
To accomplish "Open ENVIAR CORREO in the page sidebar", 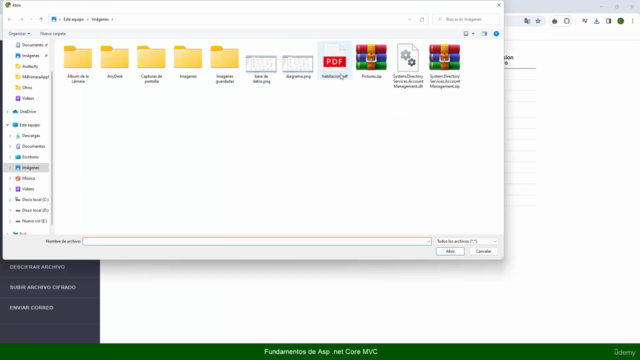I will tap(31, 308).
